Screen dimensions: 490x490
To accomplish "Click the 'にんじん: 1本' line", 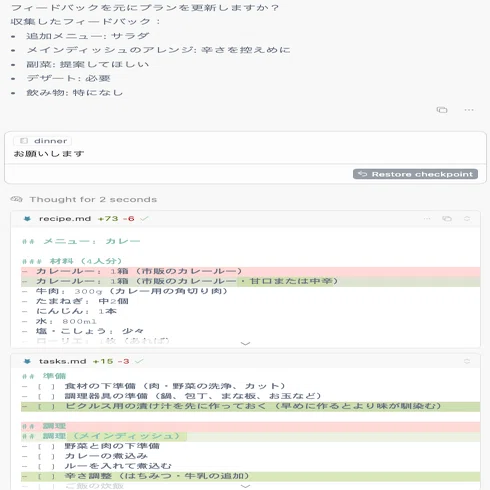I will [69, 311].
